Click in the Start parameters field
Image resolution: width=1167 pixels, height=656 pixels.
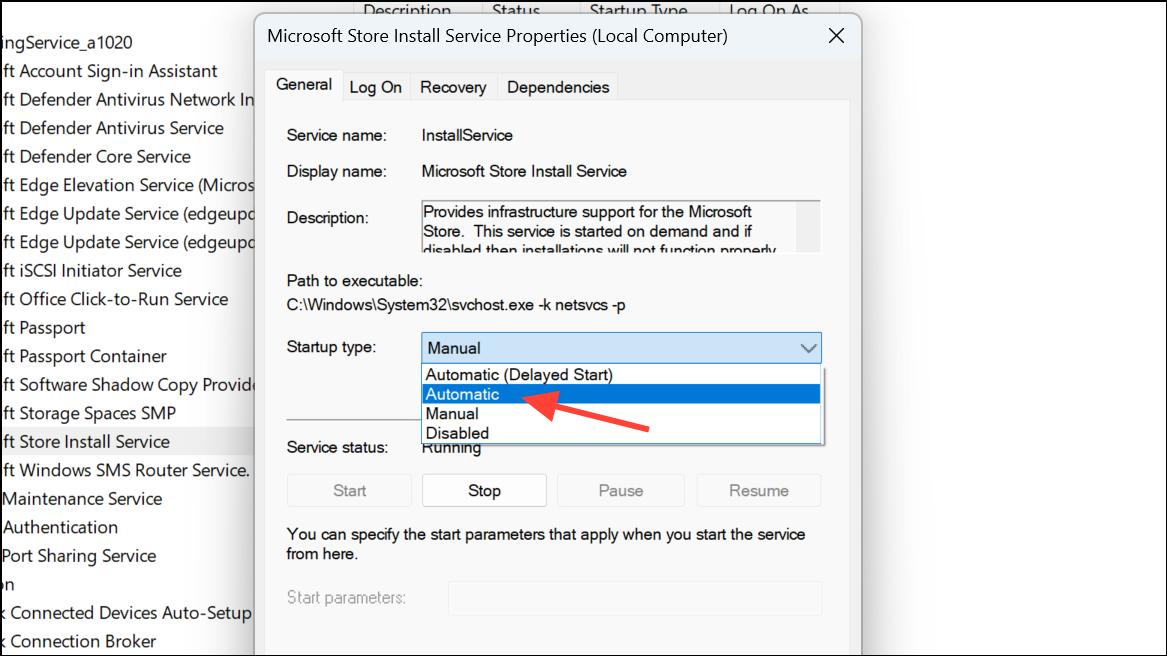click(x=635, y=598)
